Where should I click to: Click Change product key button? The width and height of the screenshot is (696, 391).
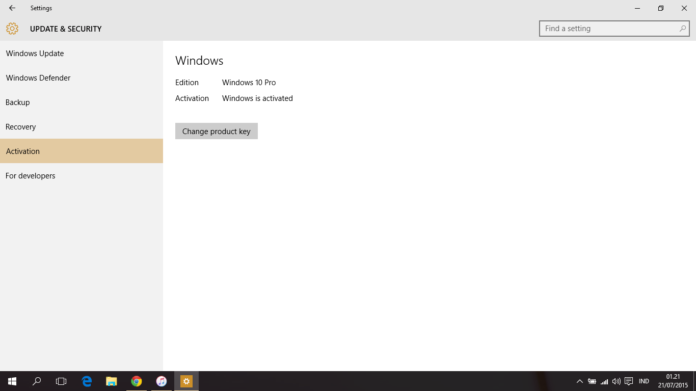click(x=216, y=131)
